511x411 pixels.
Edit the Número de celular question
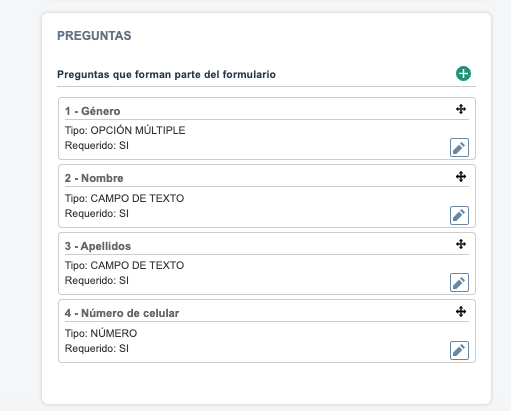coord(459,350)
